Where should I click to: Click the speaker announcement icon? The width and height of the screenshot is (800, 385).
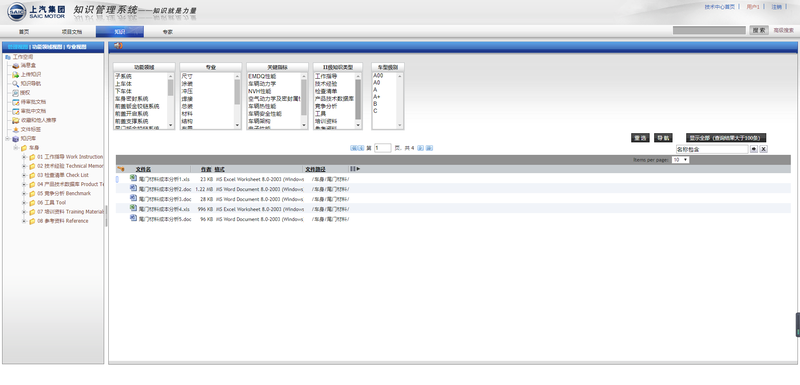118,46
